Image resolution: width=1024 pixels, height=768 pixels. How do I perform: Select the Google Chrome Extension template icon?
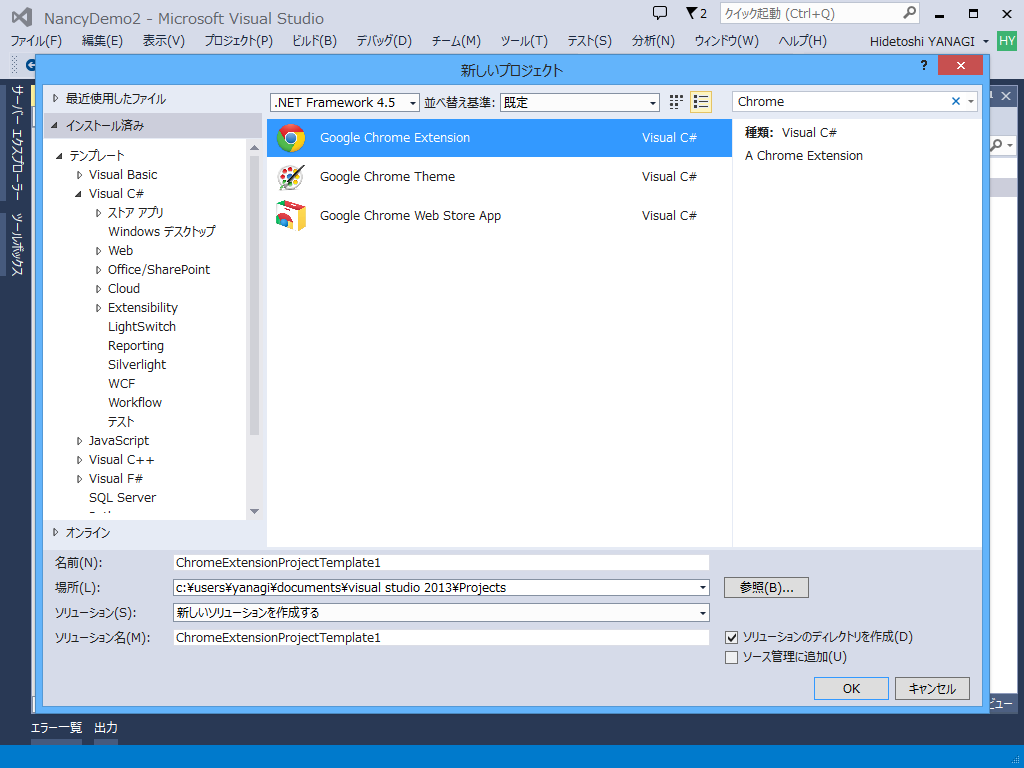point(291,138)
